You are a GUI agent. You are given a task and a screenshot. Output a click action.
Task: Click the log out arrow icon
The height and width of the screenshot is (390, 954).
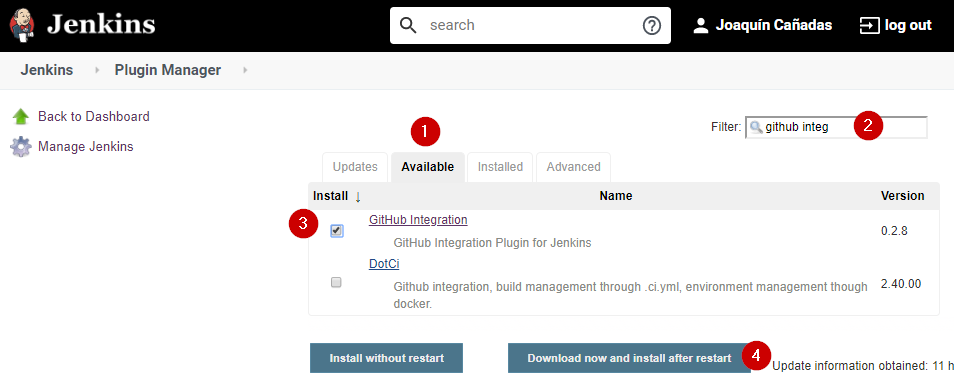pyautogui.click(x=869, y=26)
